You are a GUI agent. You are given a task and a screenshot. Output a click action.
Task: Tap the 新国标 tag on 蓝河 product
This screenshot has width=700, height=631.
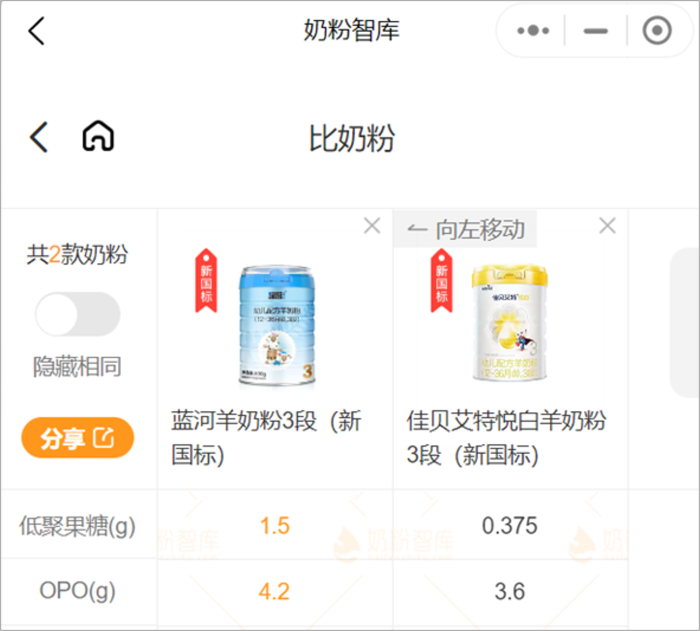pyautogui.click(x=206, y=280)
